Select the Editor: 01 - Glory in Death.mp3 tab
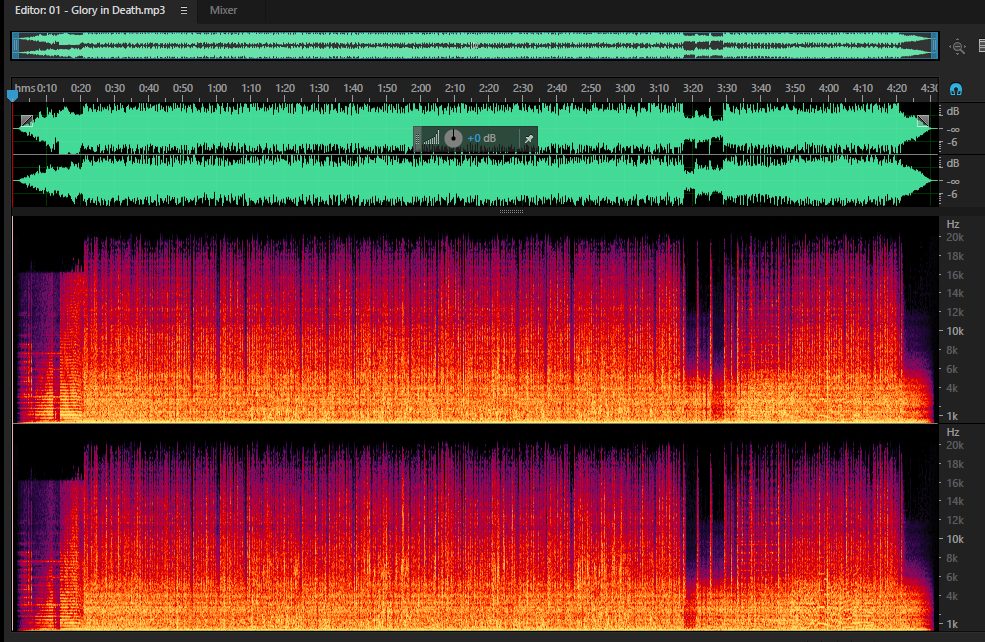 tap(90, 10)
